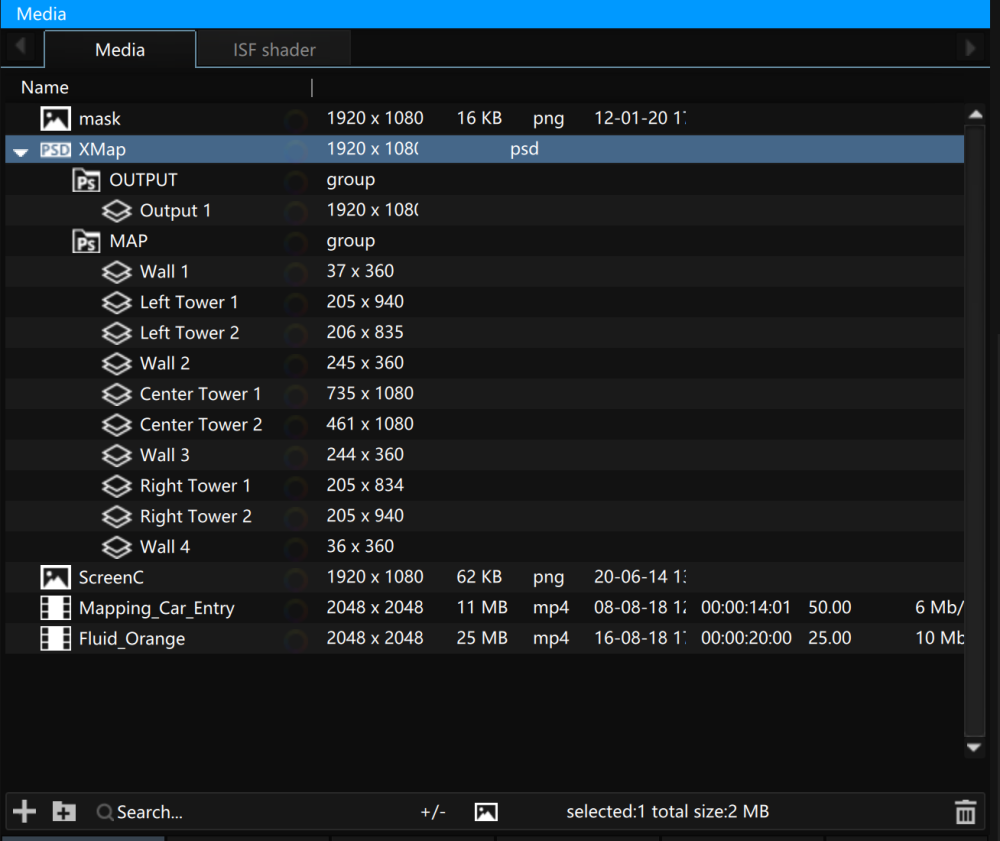The width and height of the screenshot is (1000, 841).
Task: Click the Center Tower 2 layer icon
Action: 117,425
